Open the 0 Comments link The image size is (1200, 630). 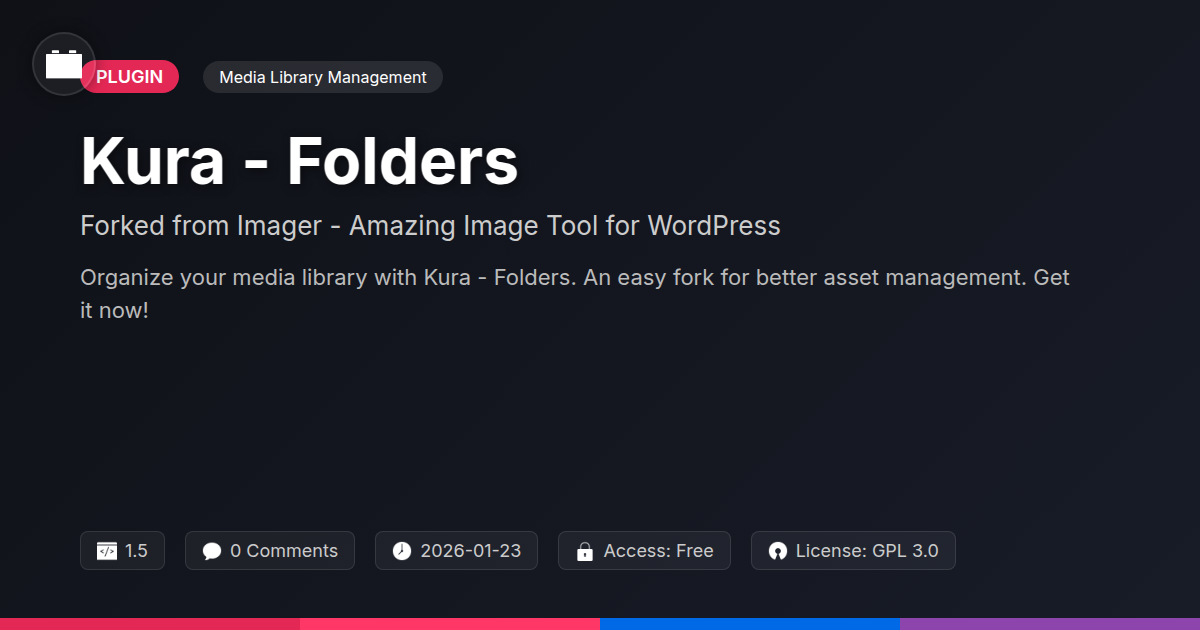point(284,551)
